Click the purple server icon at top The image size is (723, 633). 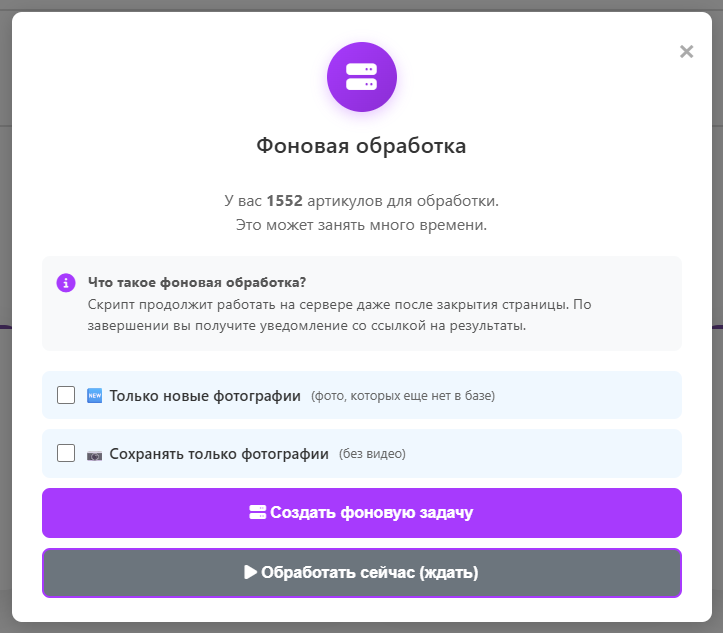tap(361, 77)
